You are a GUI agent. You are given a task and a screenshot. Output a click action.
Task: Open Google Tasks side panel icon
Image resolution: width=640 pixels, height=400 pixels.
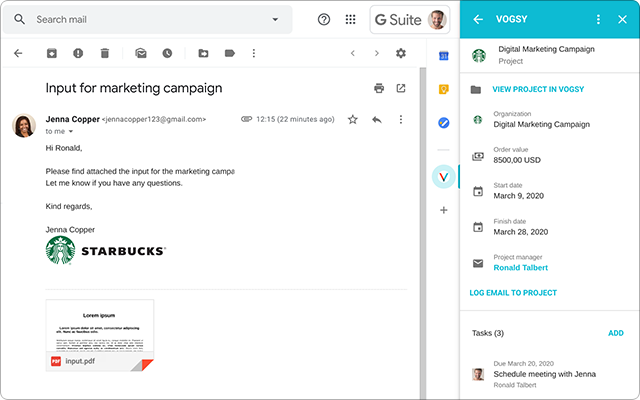(x=444, y=122)
